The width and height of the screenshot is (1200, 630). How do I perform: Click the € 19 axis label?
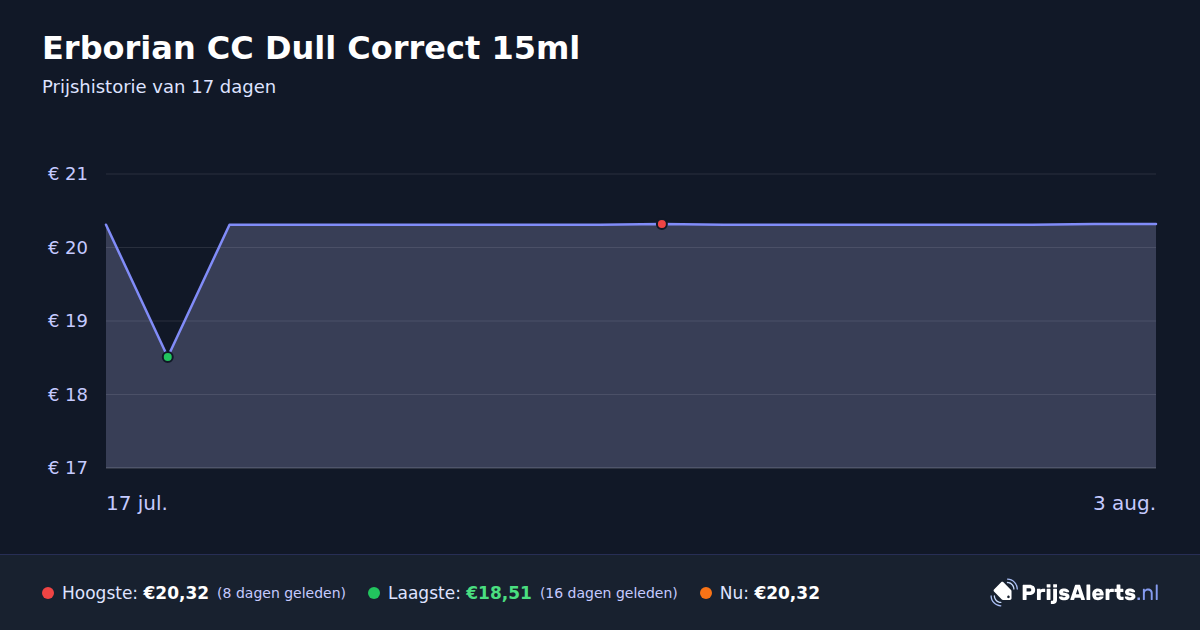[x=68, y=321]
